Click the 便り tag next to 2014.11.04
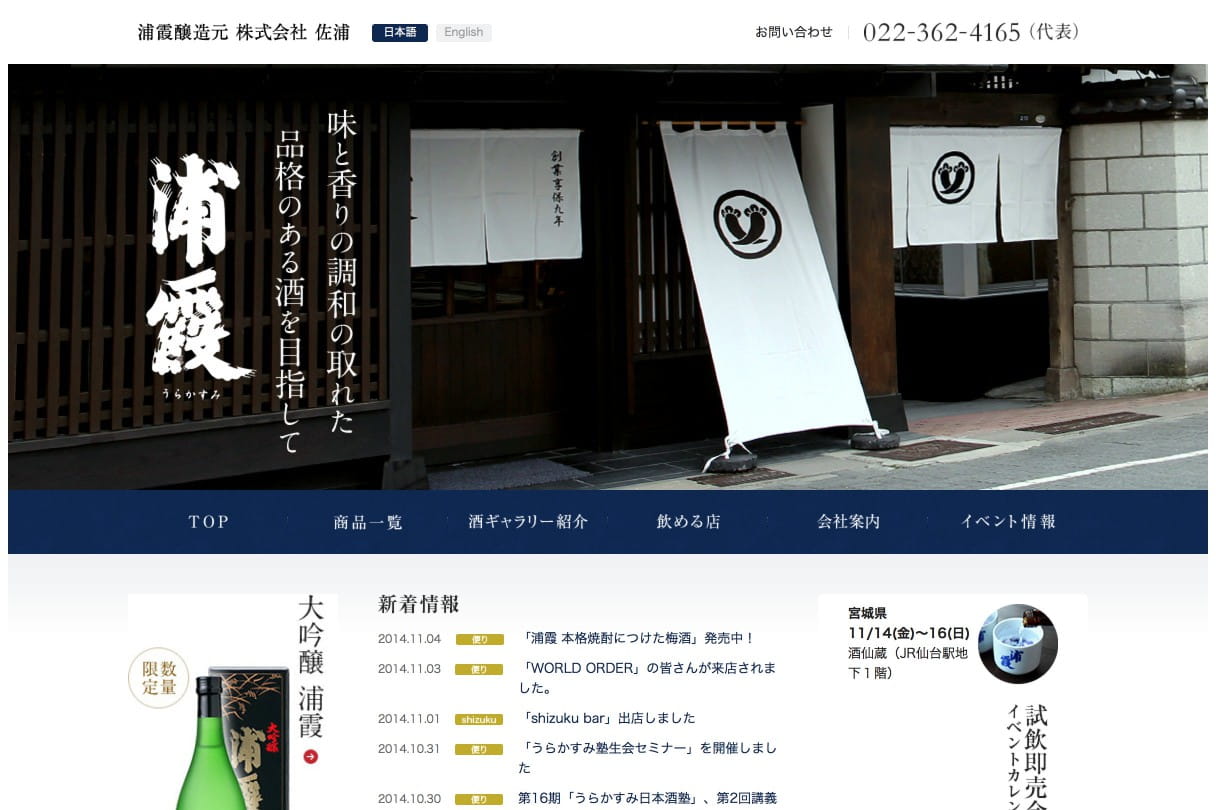 (479, 639)
